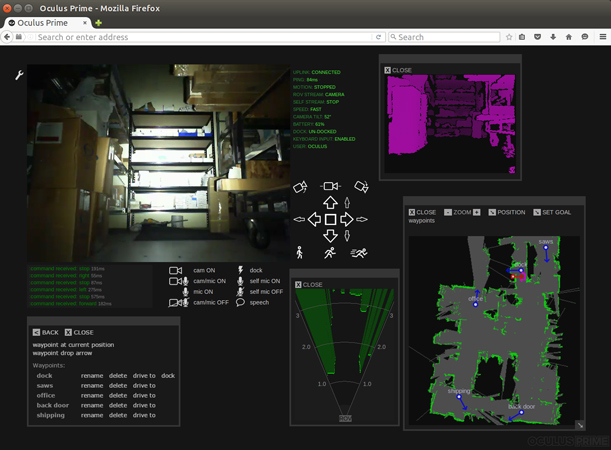
Task: Turn mic ON
Action: tap(203, 292)
